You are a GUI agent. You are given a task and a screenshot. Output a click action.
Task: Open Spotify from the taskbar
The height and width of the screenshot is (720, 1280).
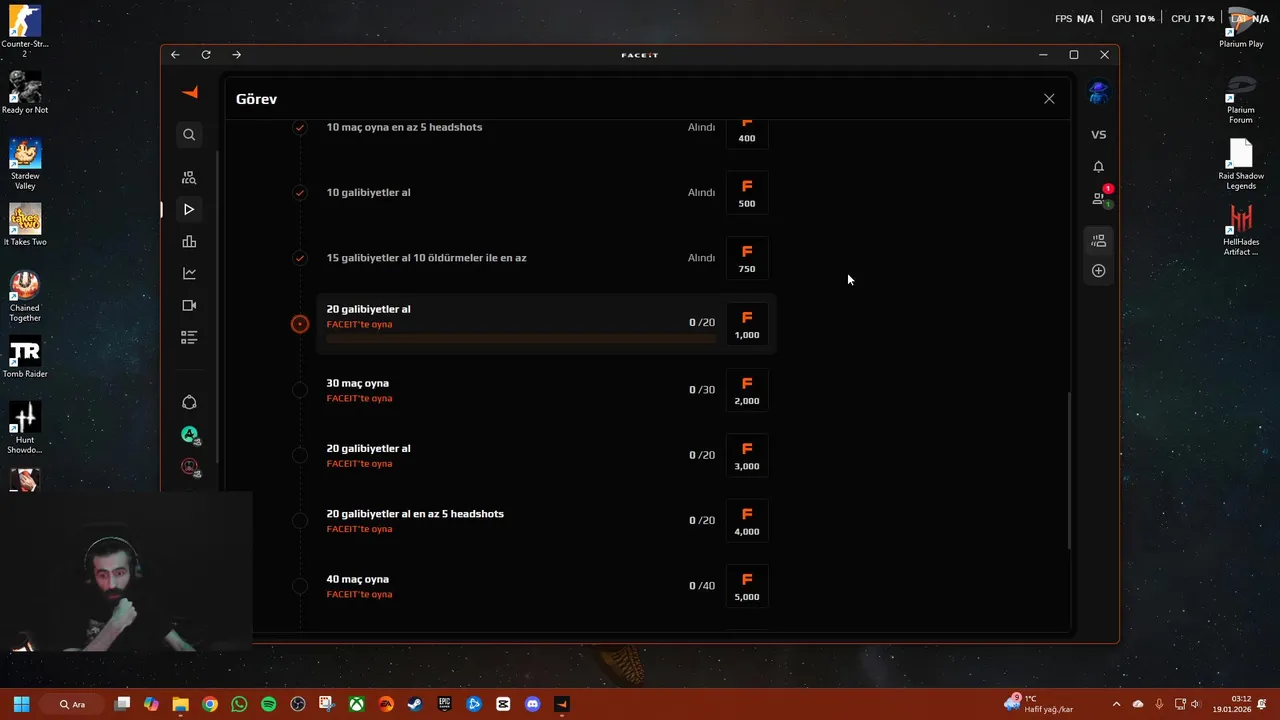(x=268, y=704)
